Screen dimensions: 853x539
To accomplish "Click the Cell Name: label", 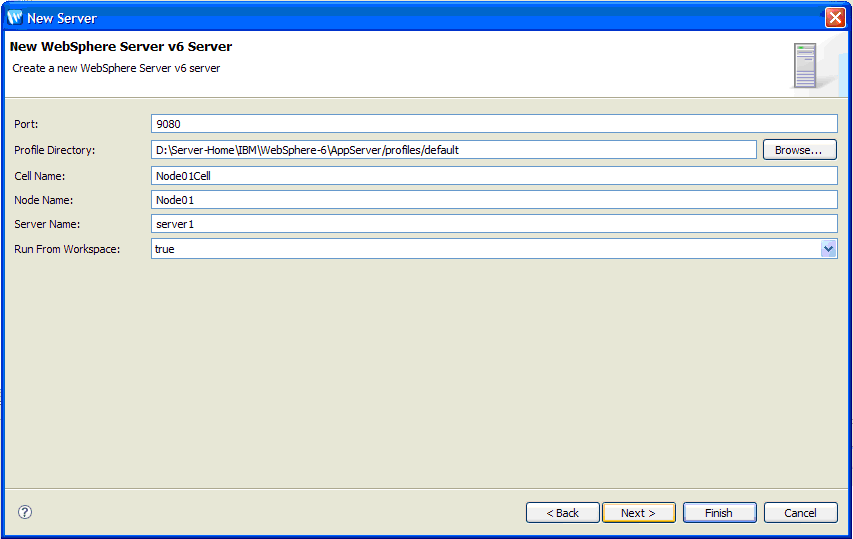I will [x=40, y=176].
